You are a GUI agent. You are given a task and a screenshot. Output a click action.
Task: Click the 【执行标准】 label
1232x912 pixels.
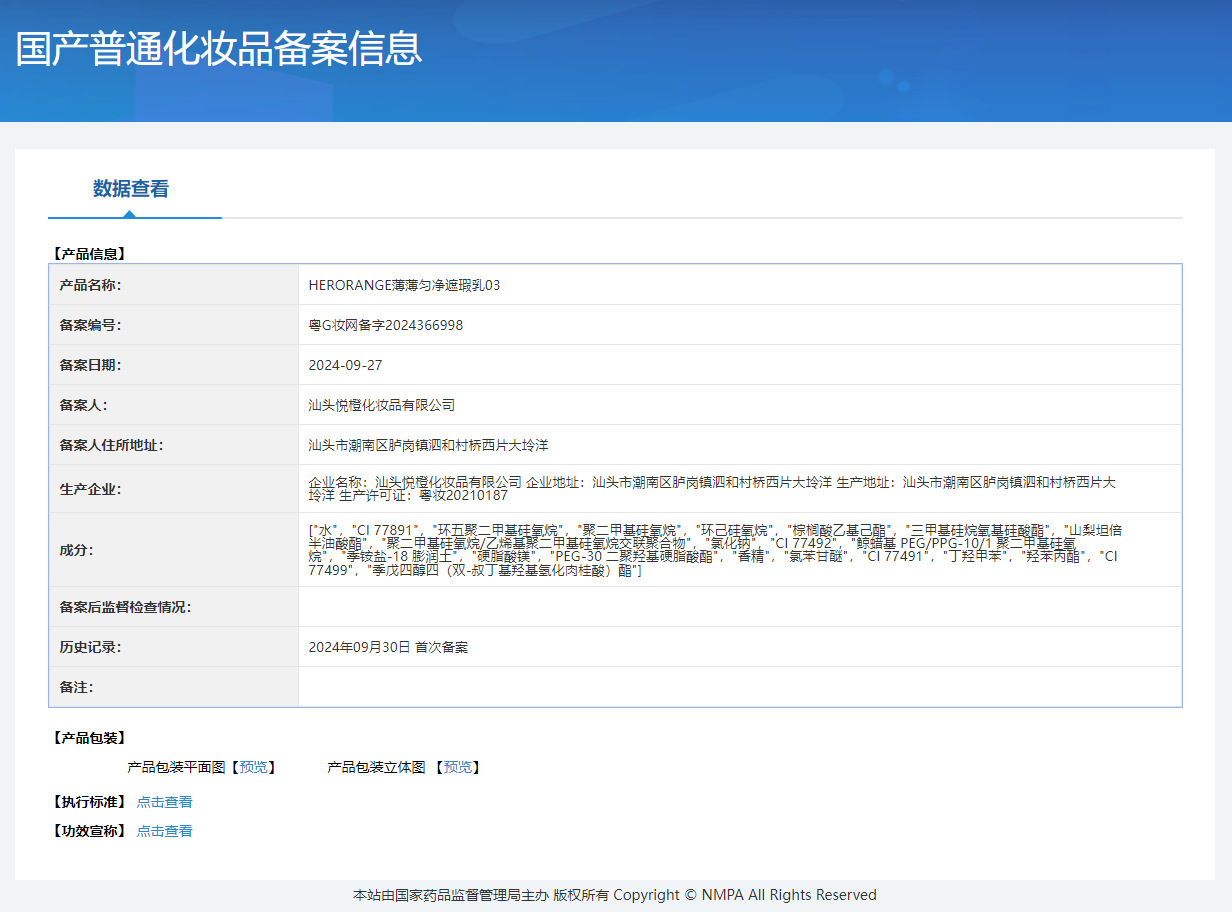click(89, 802)
